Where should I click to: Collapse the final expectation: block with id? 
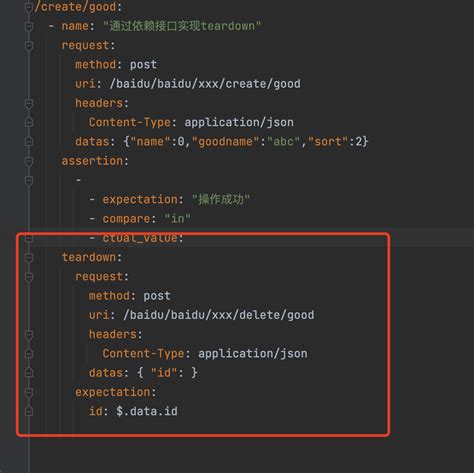tap(29, 393)
